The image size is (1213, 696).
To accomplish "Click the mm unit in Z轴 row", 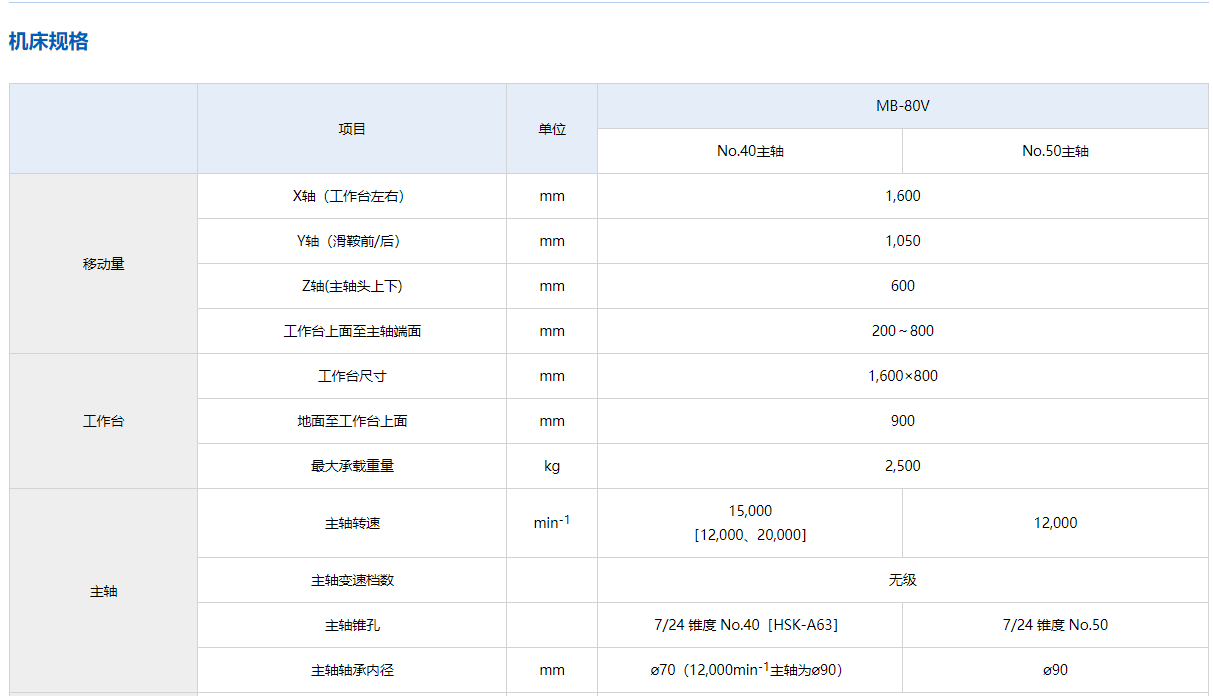I will [552, 286].
